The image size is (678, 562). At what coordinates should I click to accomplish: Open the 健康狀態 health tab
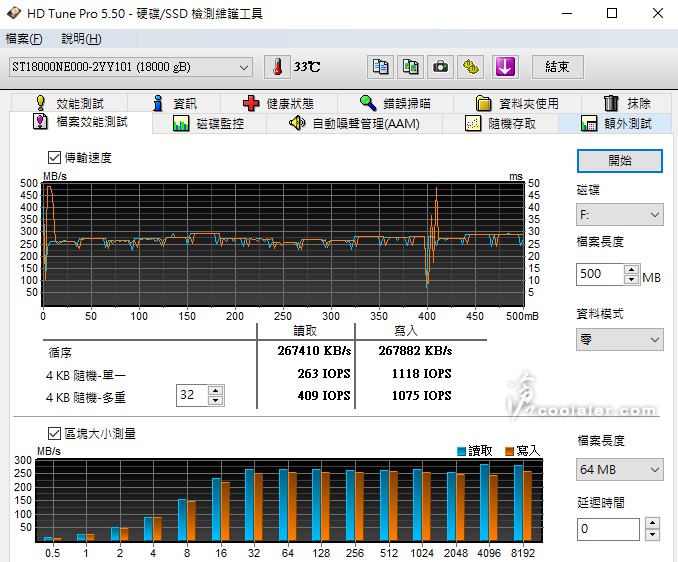279,103
